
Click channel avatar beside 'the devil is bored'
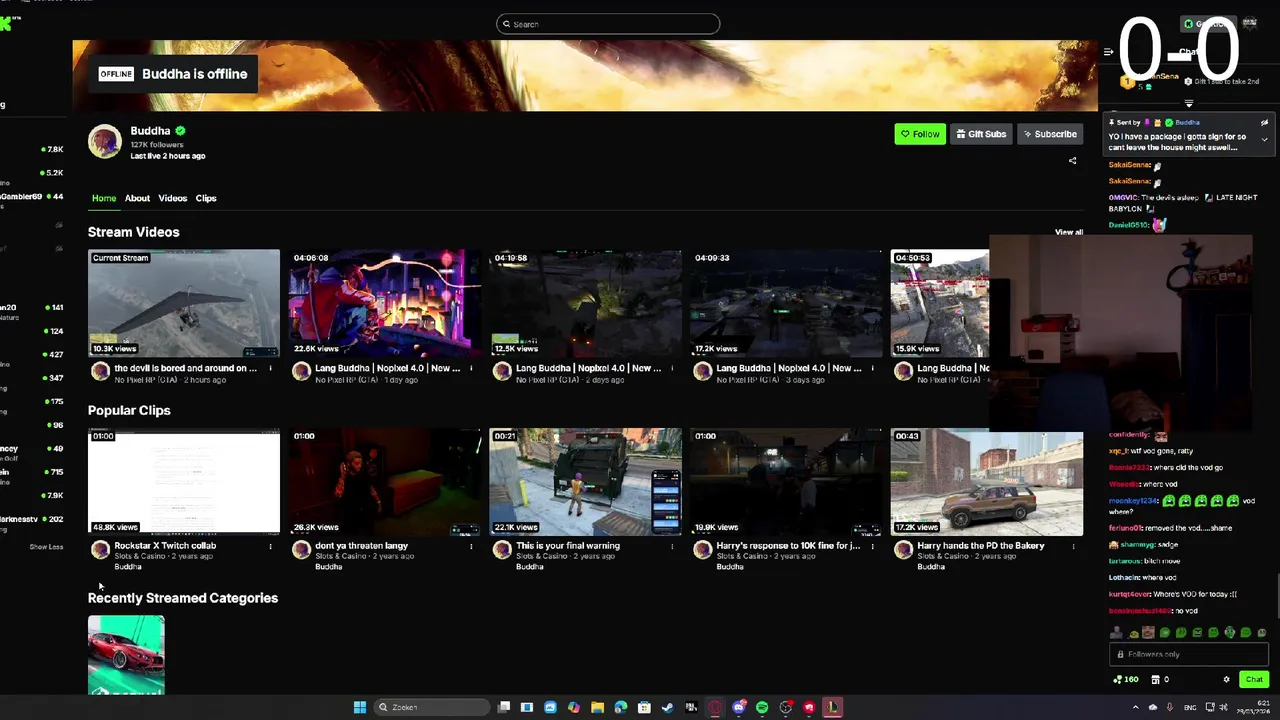100,372
